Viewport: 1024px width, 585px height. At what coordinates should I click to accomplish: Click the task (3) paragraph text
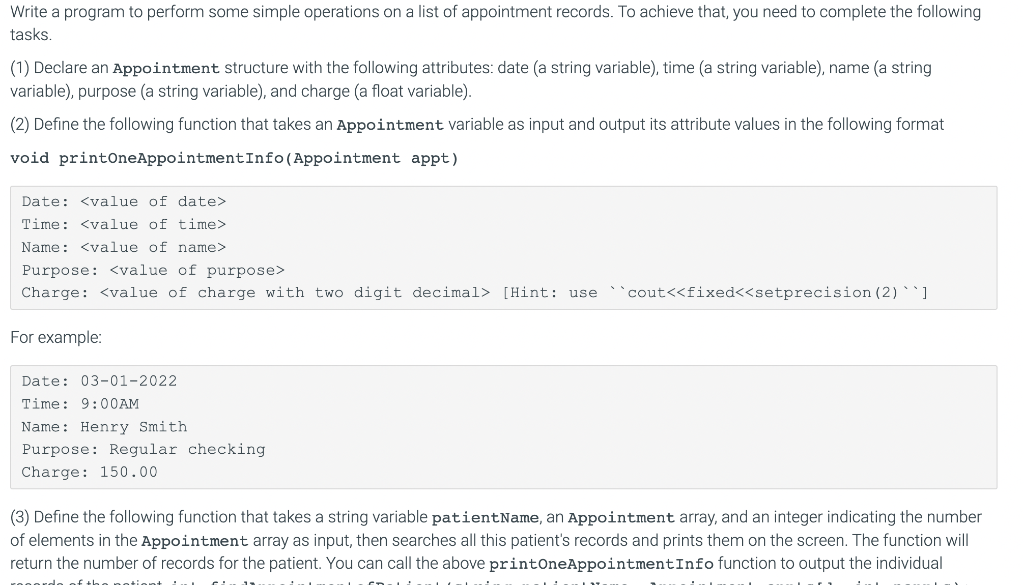pos(500,540)
